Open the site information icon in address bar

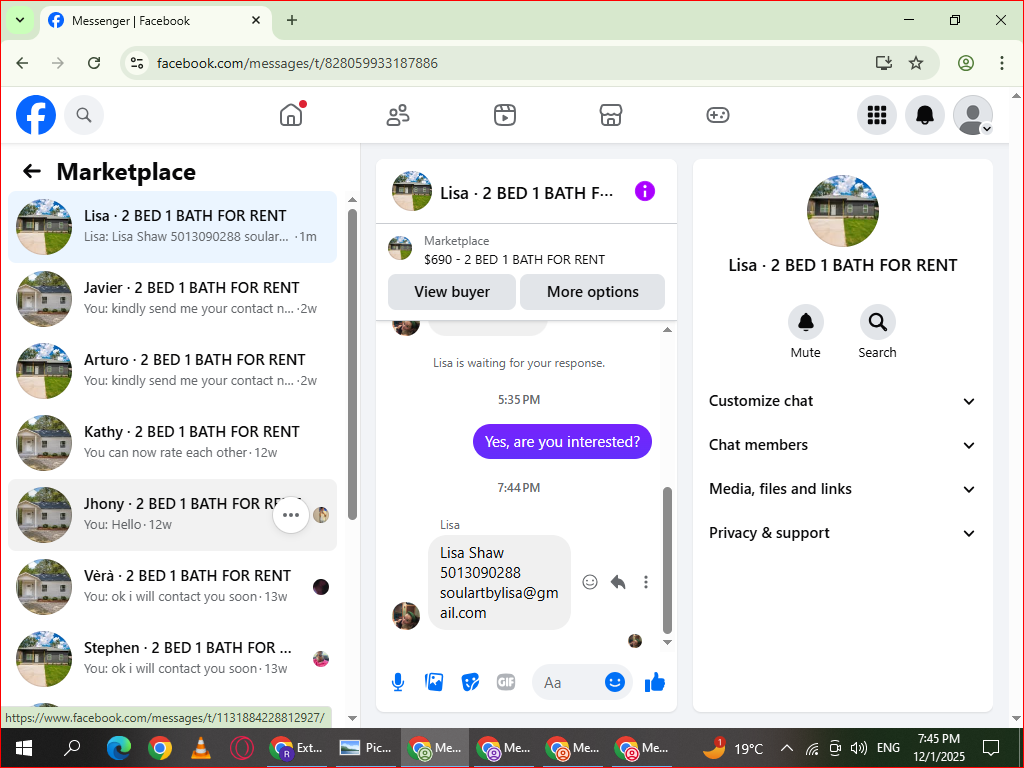[136, 63]
